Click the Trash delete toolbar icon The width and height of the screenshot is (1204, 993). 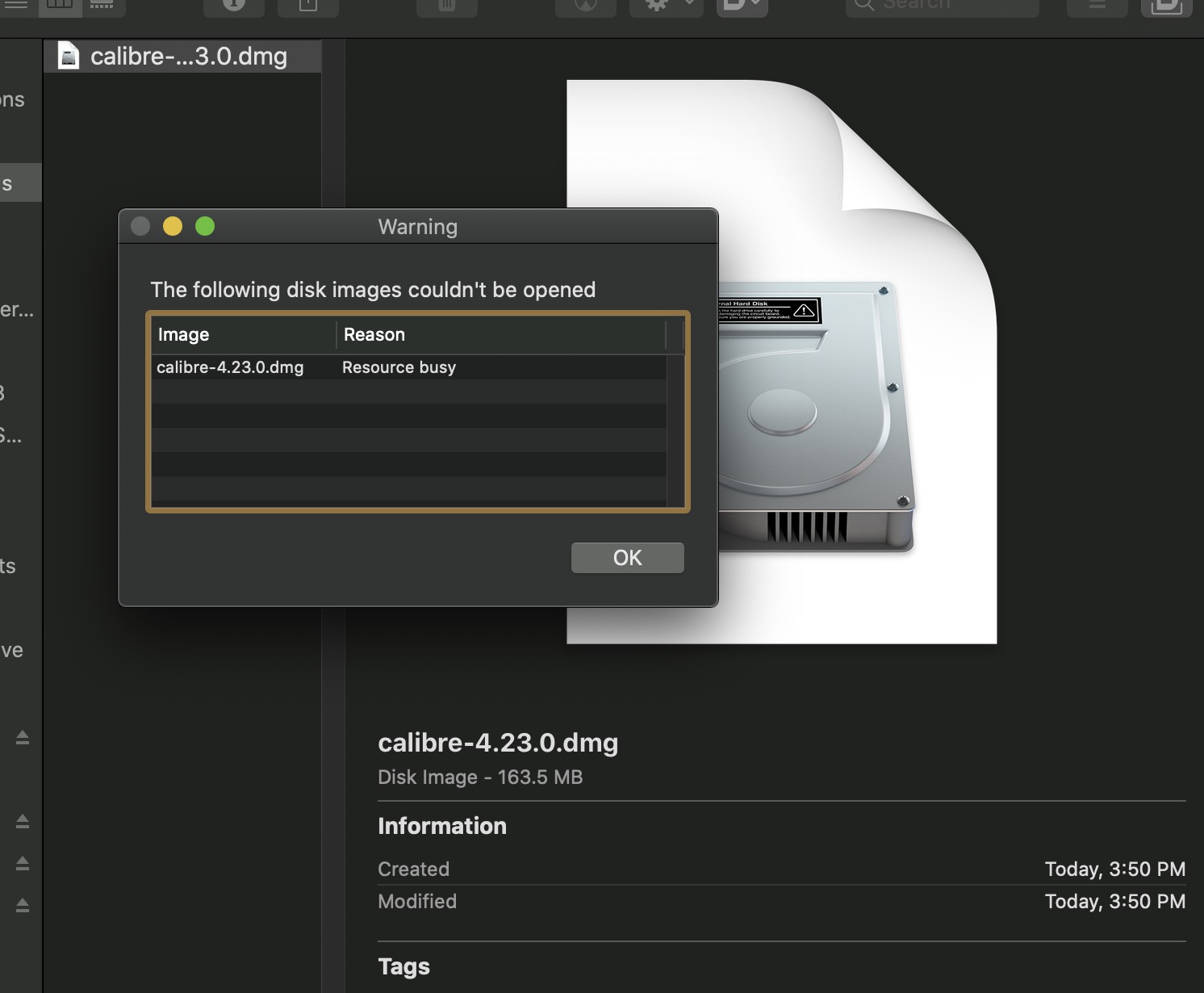pyautogui.click(x=446, y=6)
